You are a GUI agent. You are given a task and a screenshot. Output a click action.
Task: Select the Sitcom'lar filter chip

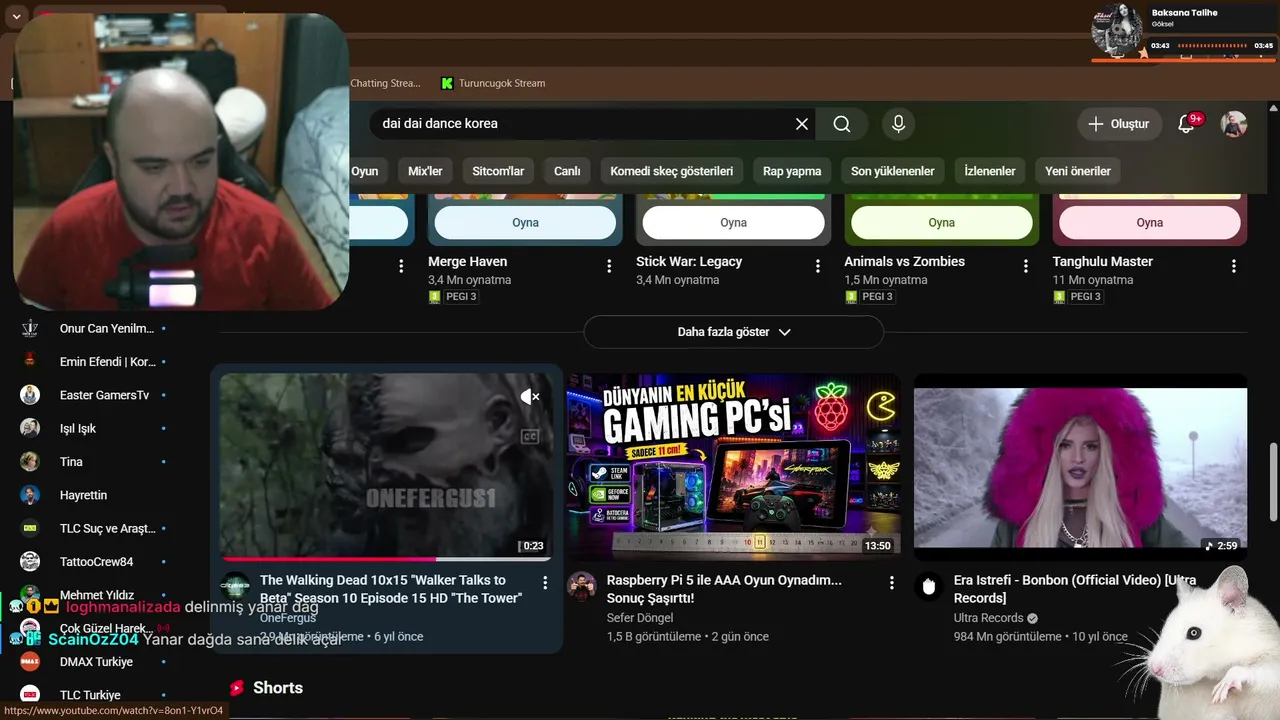(498, 171)
